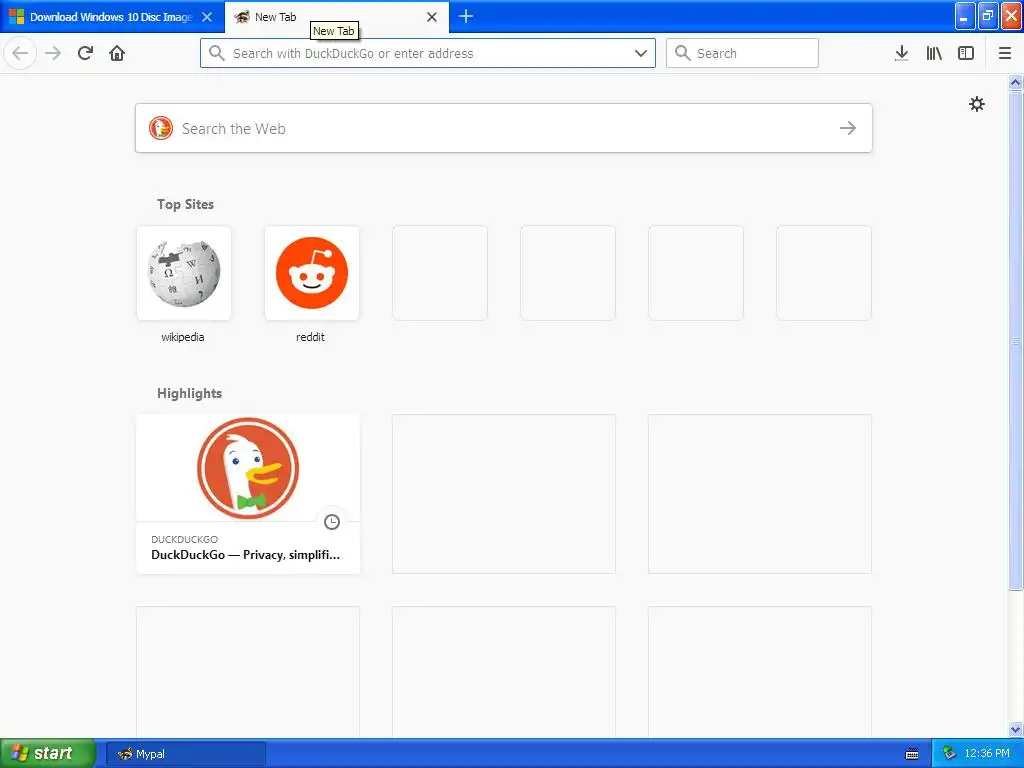Go forward to the next page
This screenshot has height=768, width=1024.
(x=53, y=53)
